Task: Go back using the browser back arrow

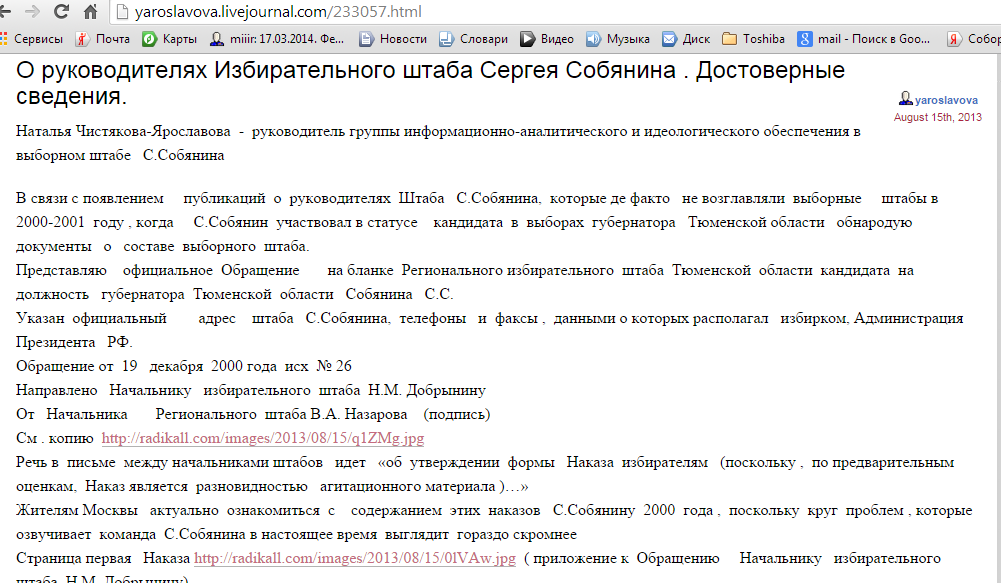Action: pos(5,11)
